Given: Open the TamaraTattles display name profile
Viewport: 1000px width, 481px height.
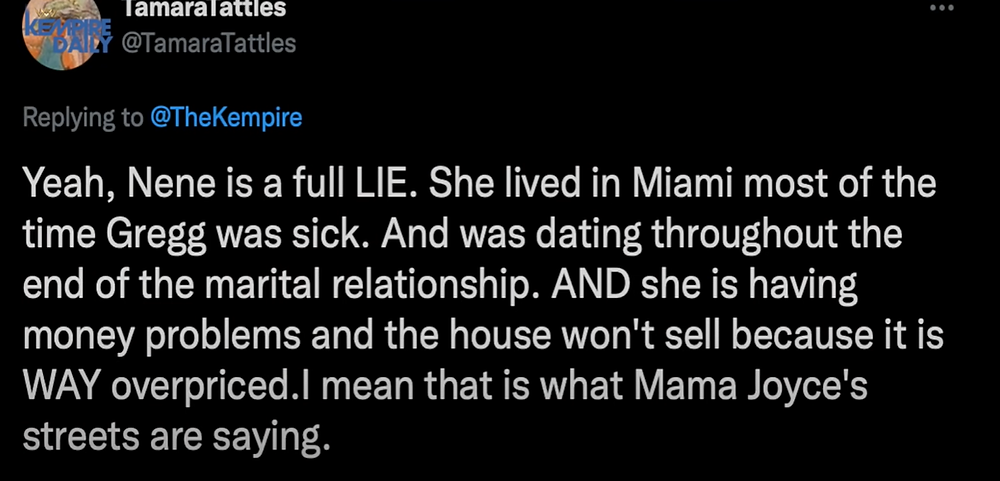Looking at the screenshot, I should pos(203,9).
